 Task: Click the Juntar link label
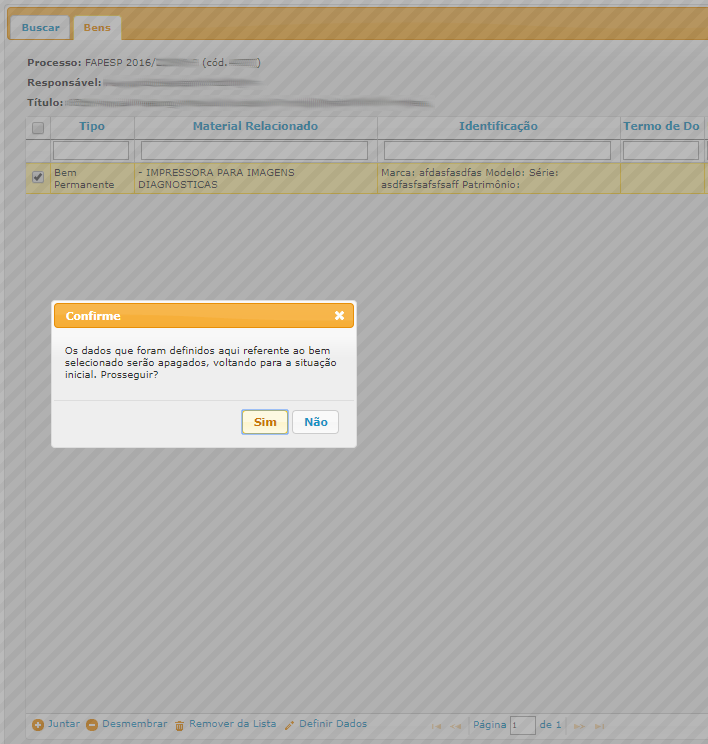64,724
